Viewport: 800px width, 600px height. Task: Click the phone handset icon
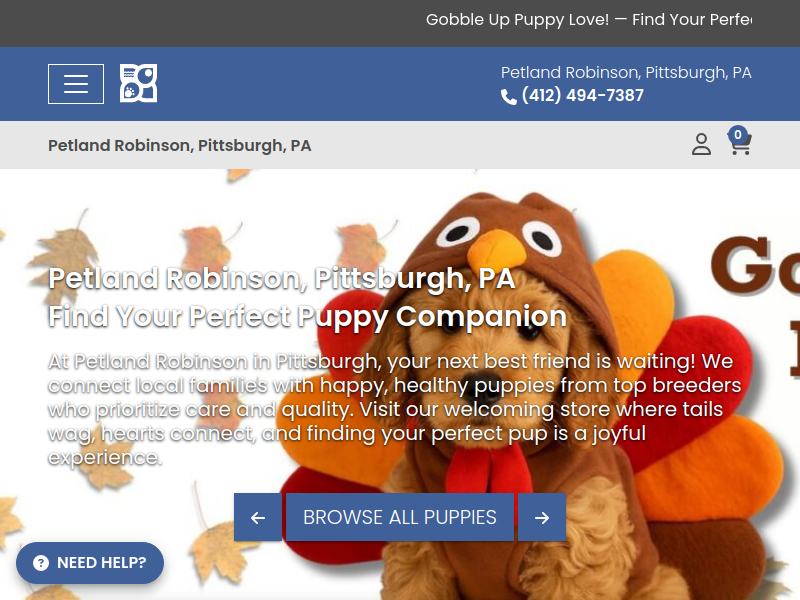click(x=509, y=96)
